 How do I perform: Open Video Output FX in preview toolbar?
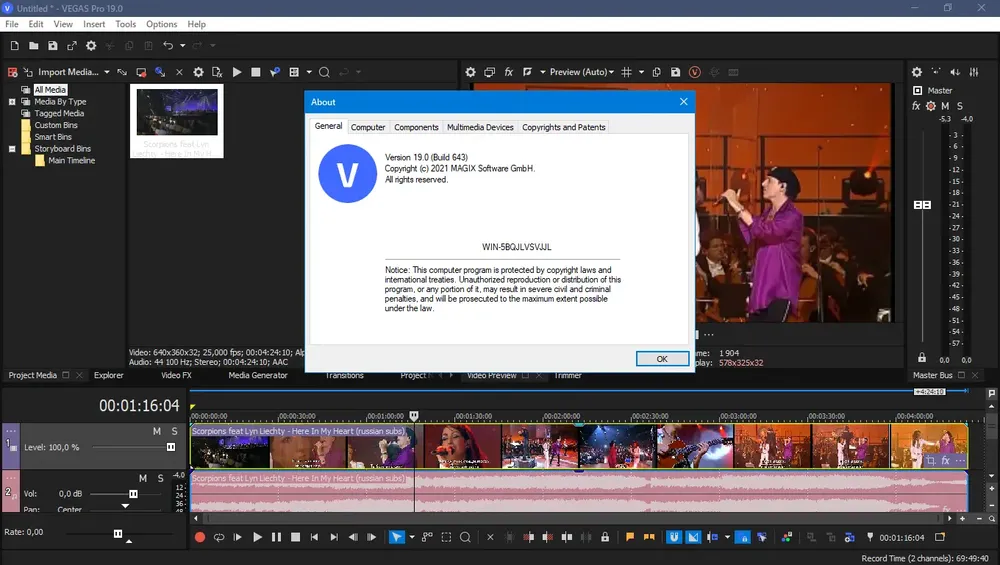tap(509, 72)
